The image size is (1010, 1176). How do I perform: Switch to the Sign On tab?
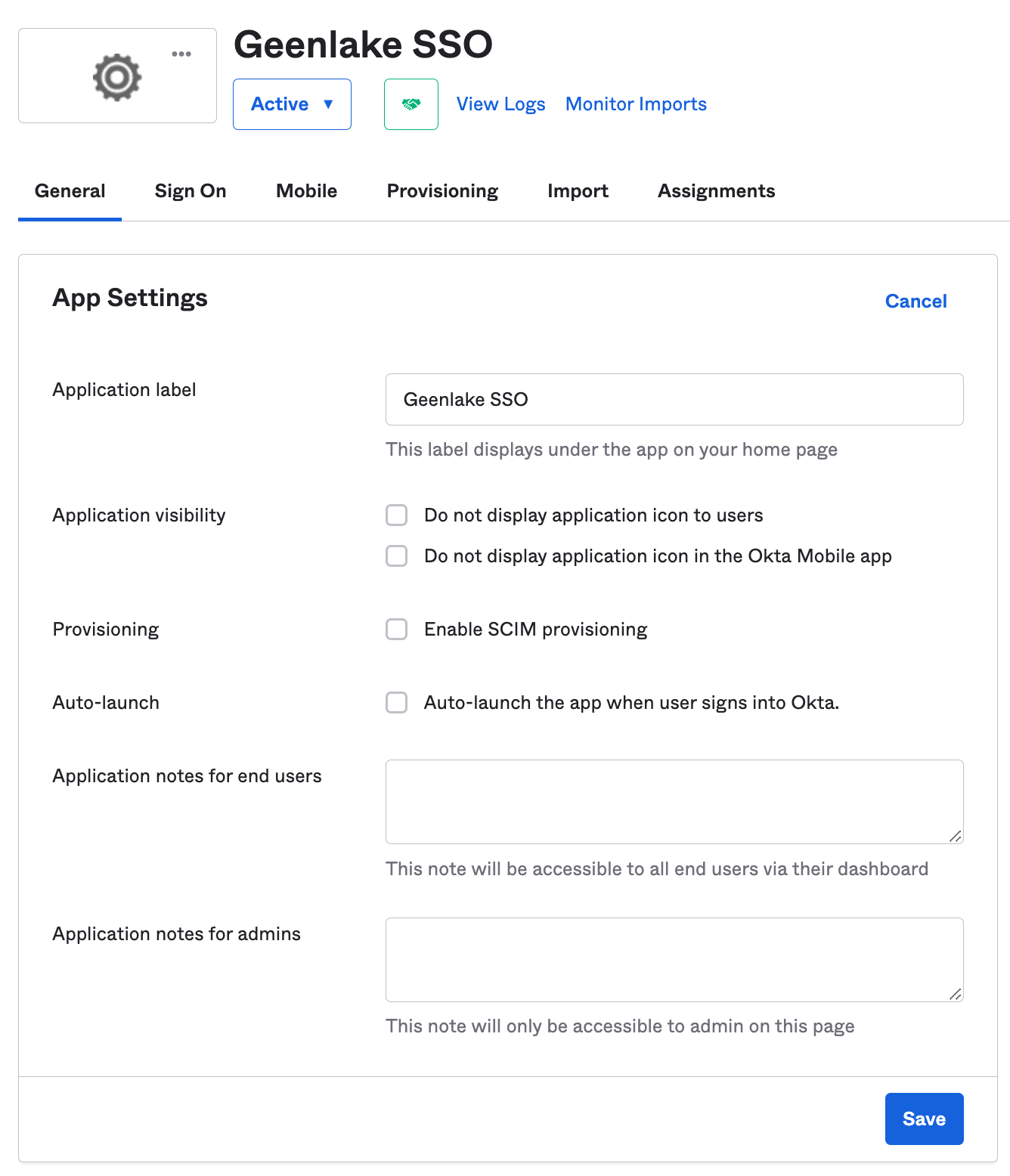190,190
